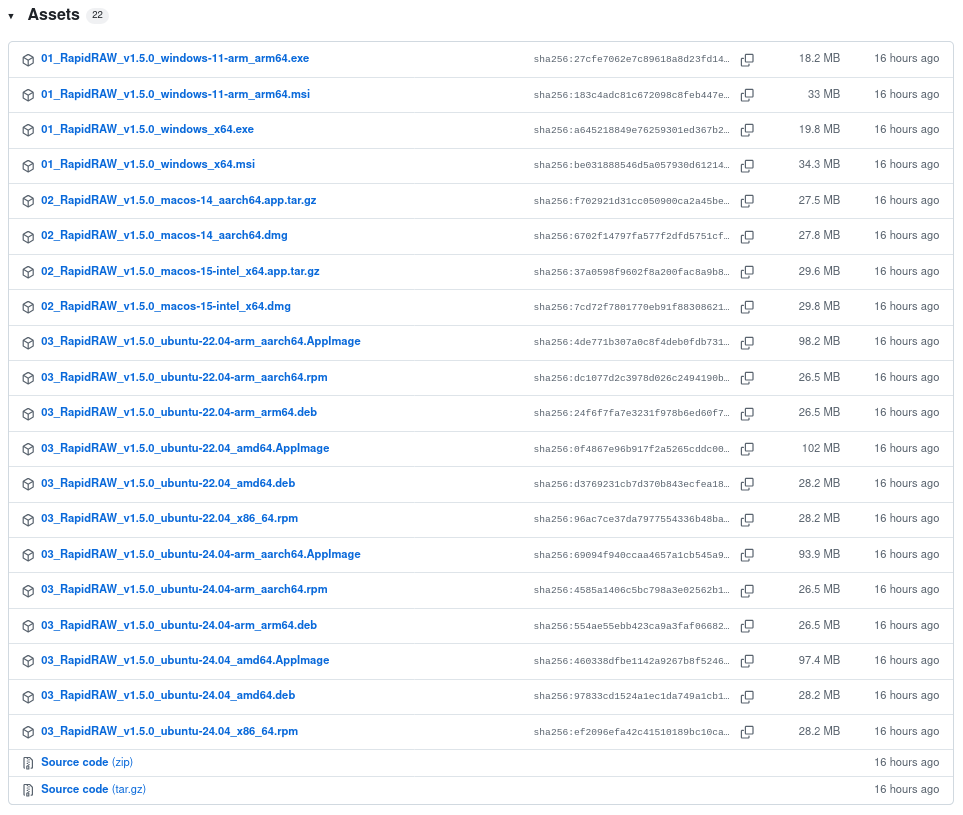Download macos-15-intel_x64.dmg asset

coord(166,306)
